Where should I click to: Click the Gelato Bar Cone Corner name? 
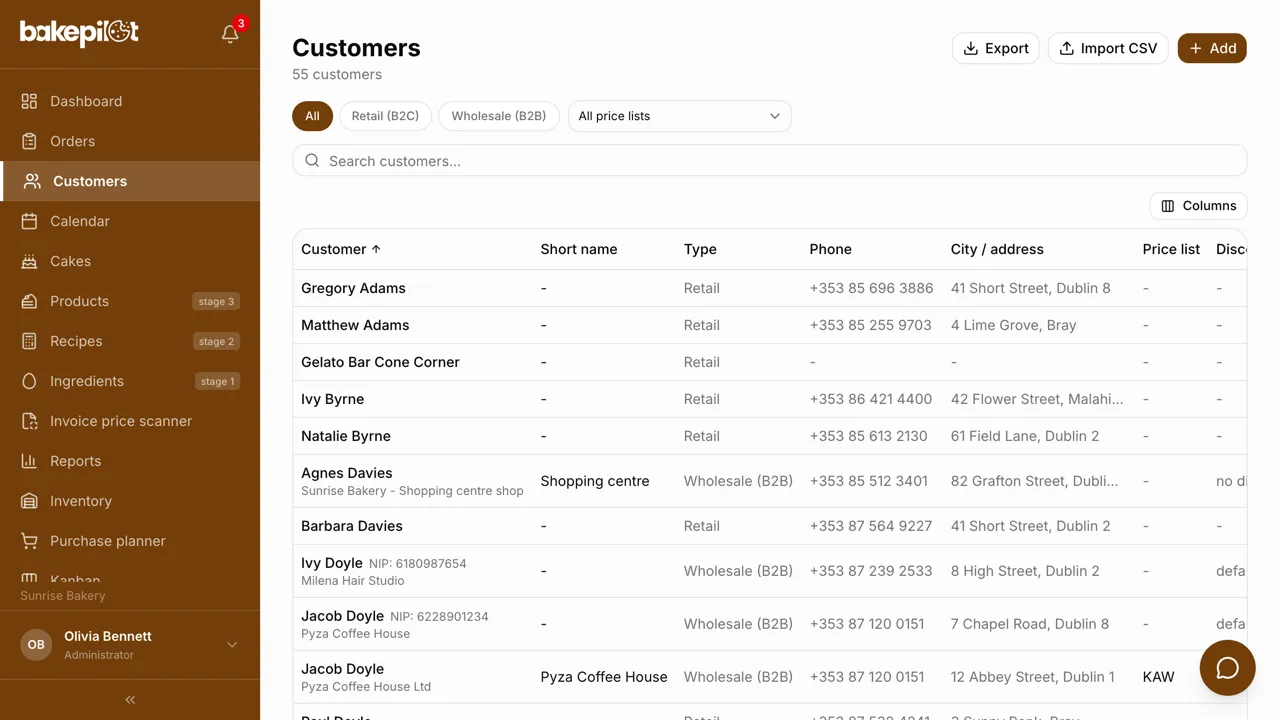click(380, 362)
